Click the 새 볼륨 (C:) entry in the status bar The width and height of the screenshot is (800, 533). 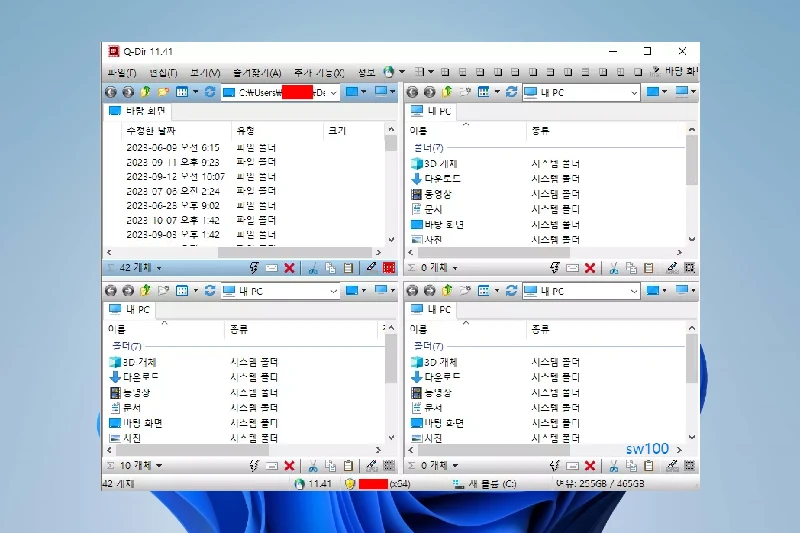pyautogui.click(x=484, y=484)
